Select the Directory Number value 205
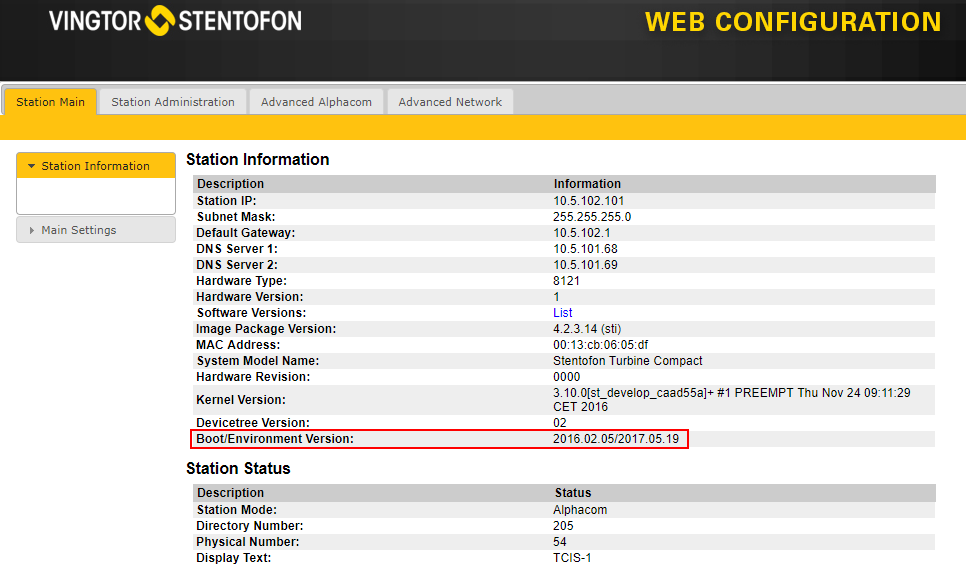966x569 pixels. coord(563,526)
